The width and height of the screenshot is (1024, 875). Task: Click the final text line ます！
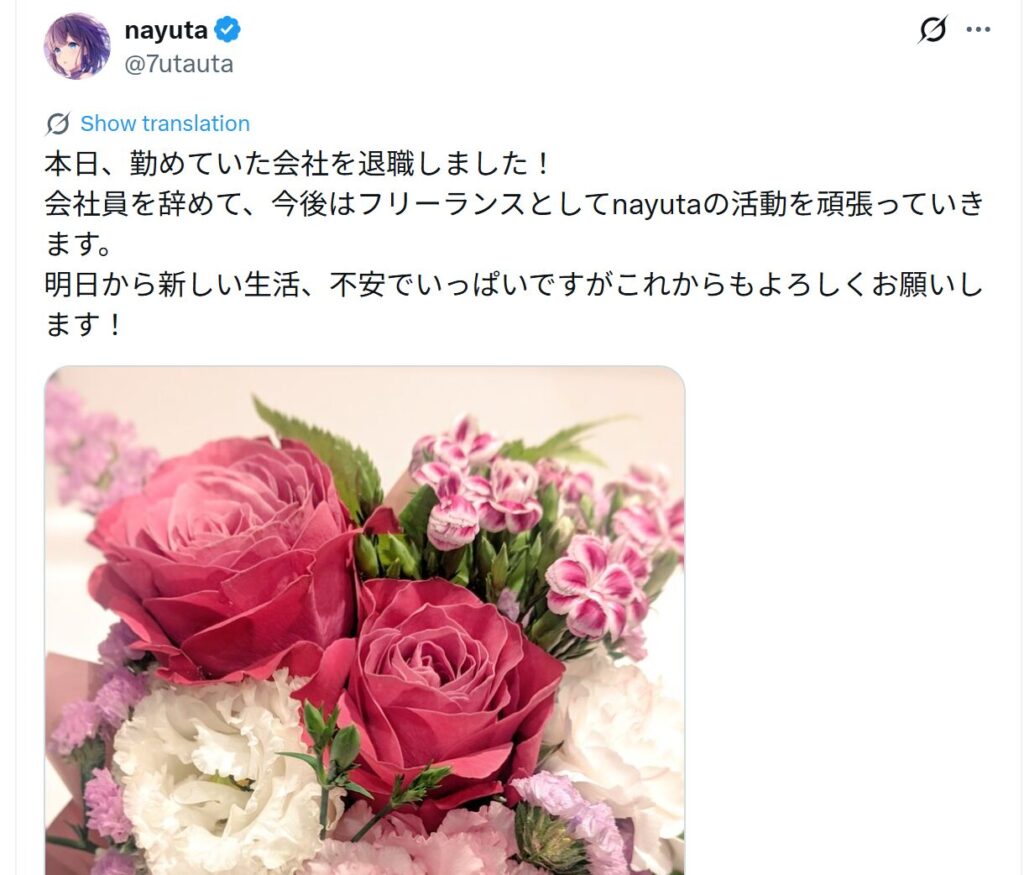tap(83, 325)
